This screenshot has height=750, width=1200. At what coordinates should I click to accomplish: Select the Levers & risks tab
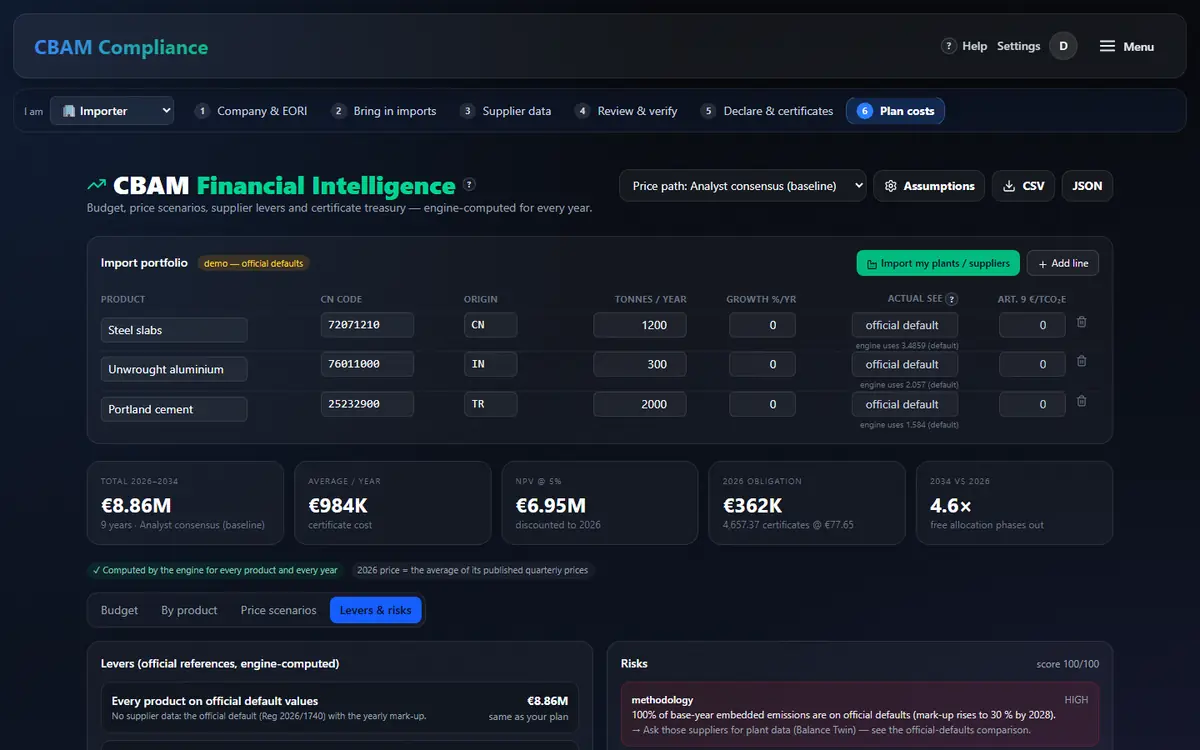376,610
